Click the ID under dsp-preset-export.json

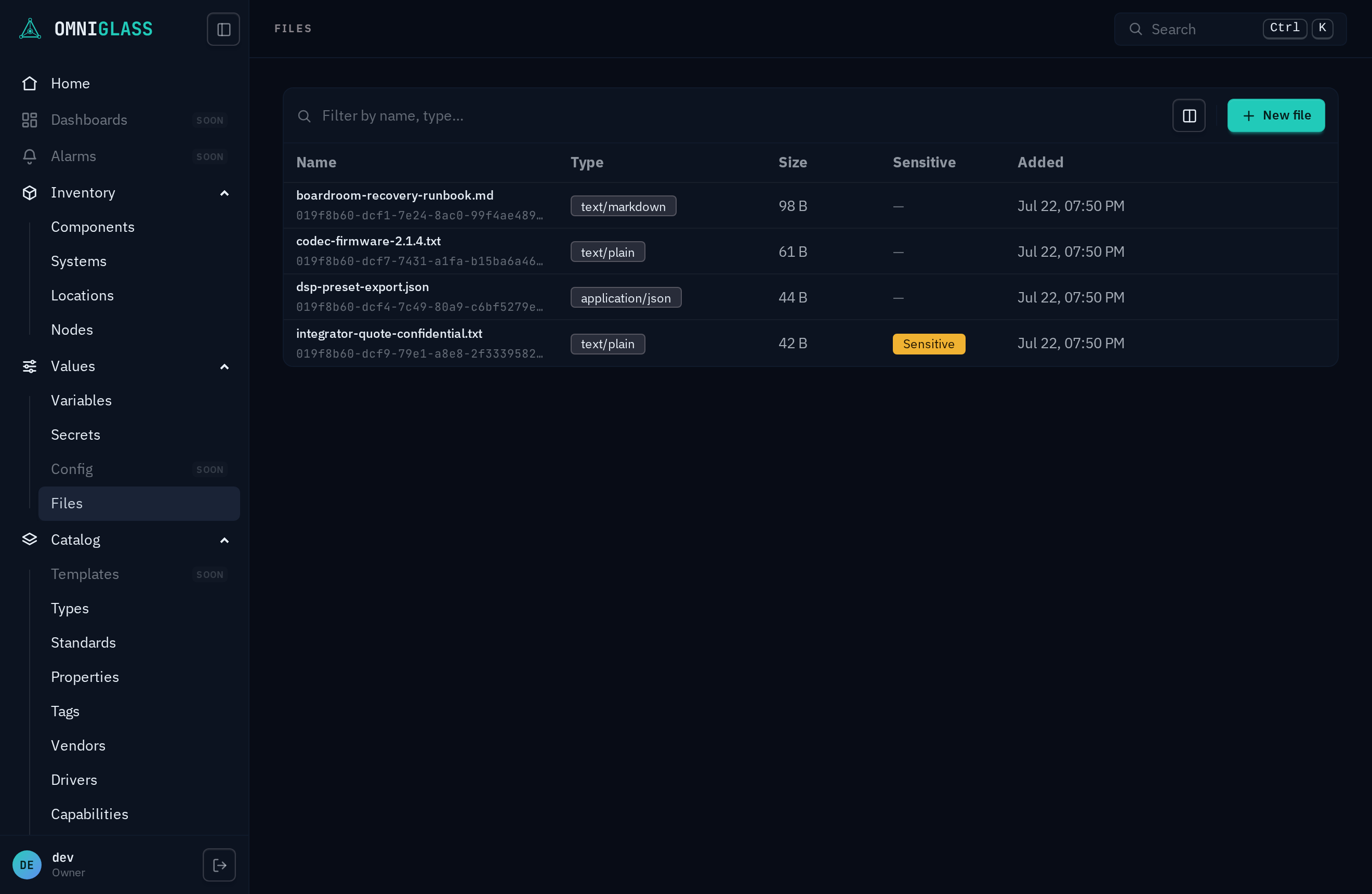(x=420, y=307)
